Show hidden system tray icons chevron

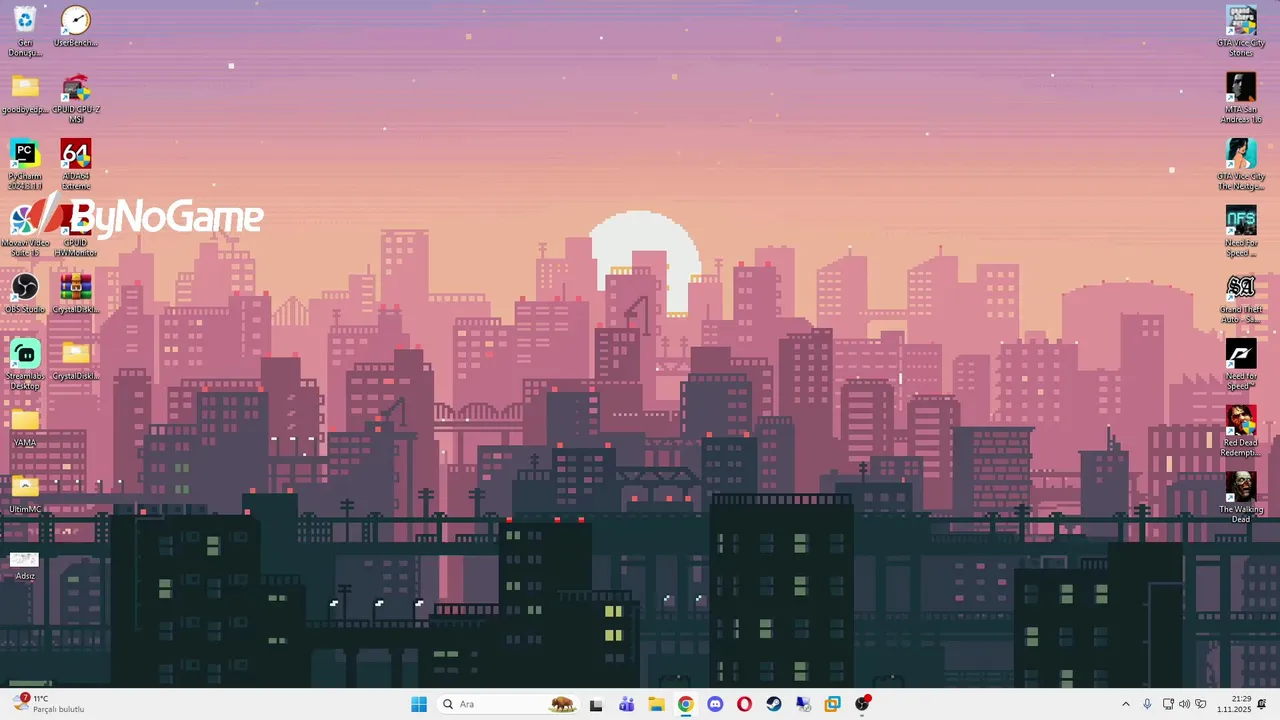coord(1126,704)
